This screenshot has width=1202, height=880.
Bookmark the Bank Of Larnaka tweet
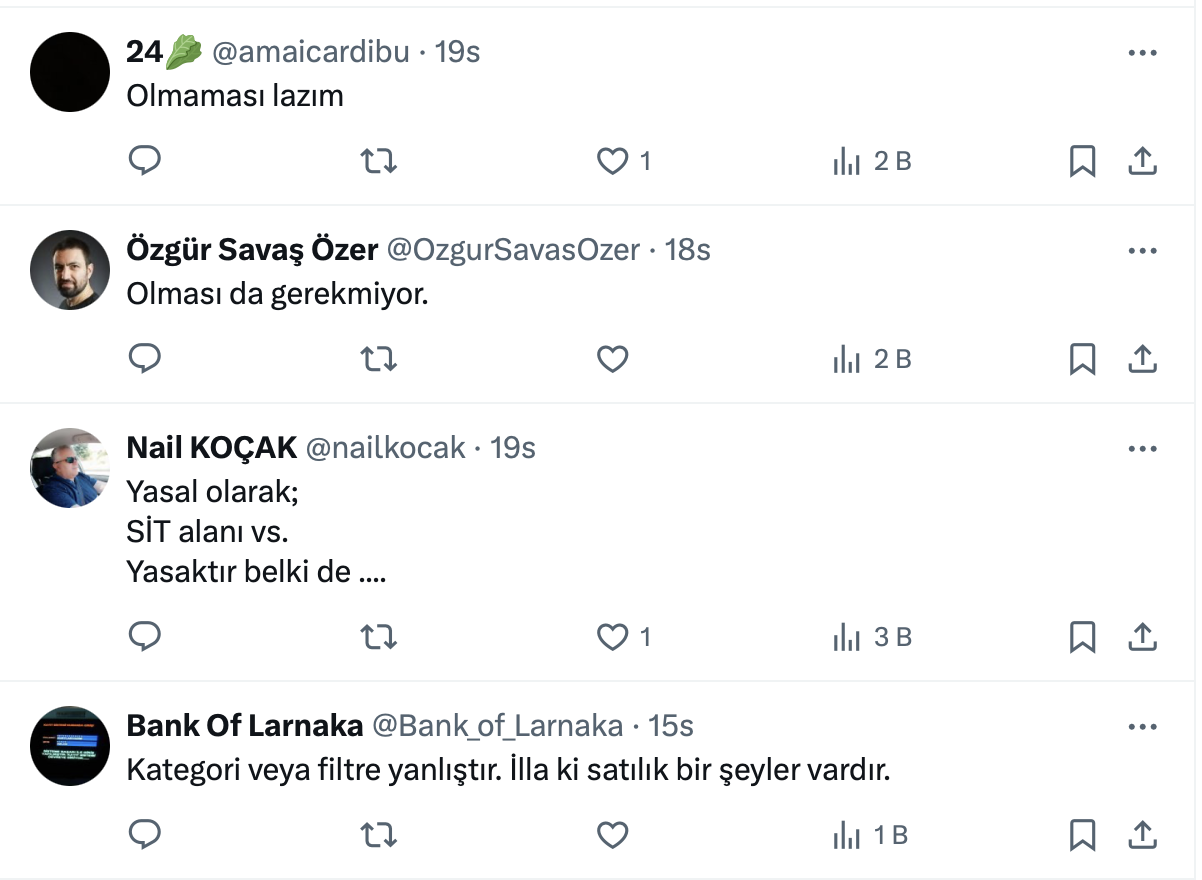coord(1082,834)
